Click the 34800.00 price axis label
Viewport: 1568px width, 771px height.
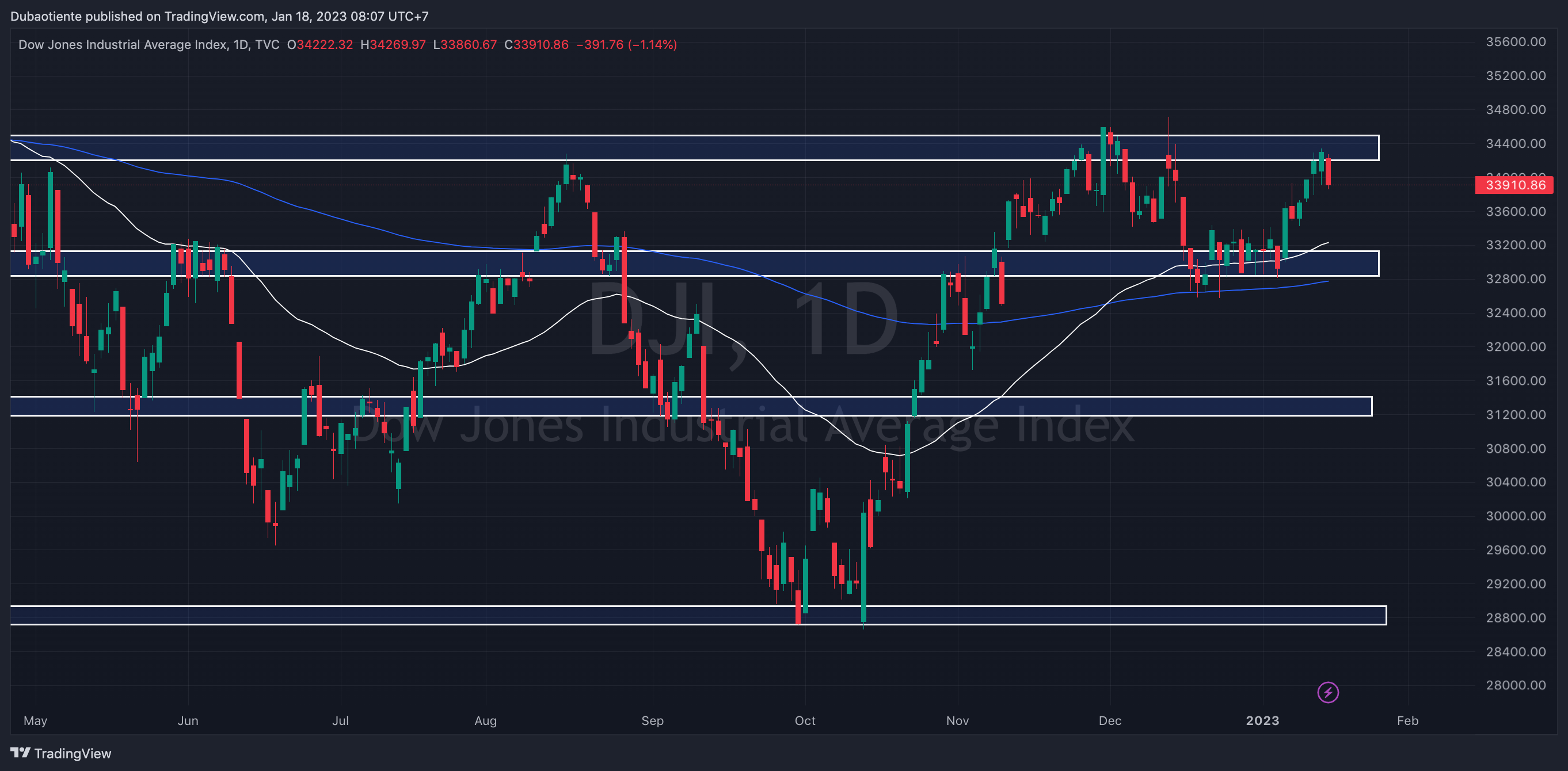1516,109
